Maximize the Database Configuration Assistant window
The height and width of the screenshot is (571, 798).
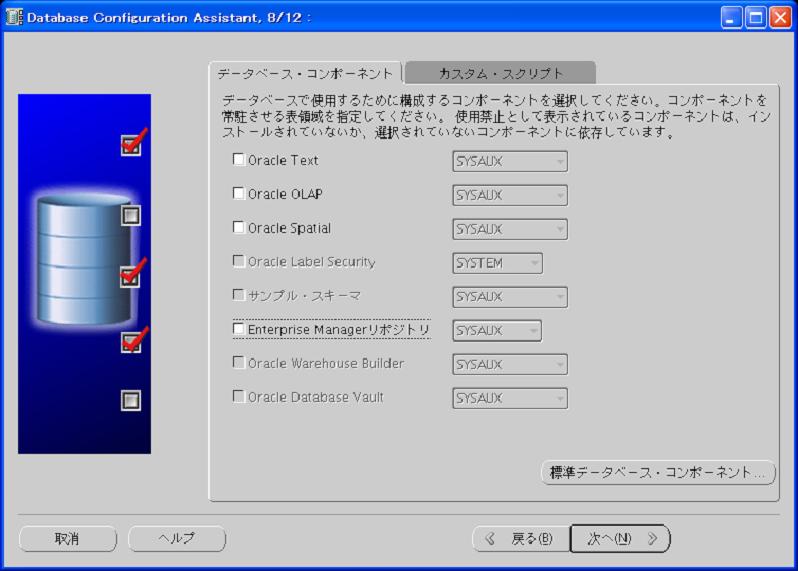coord(756,18)
